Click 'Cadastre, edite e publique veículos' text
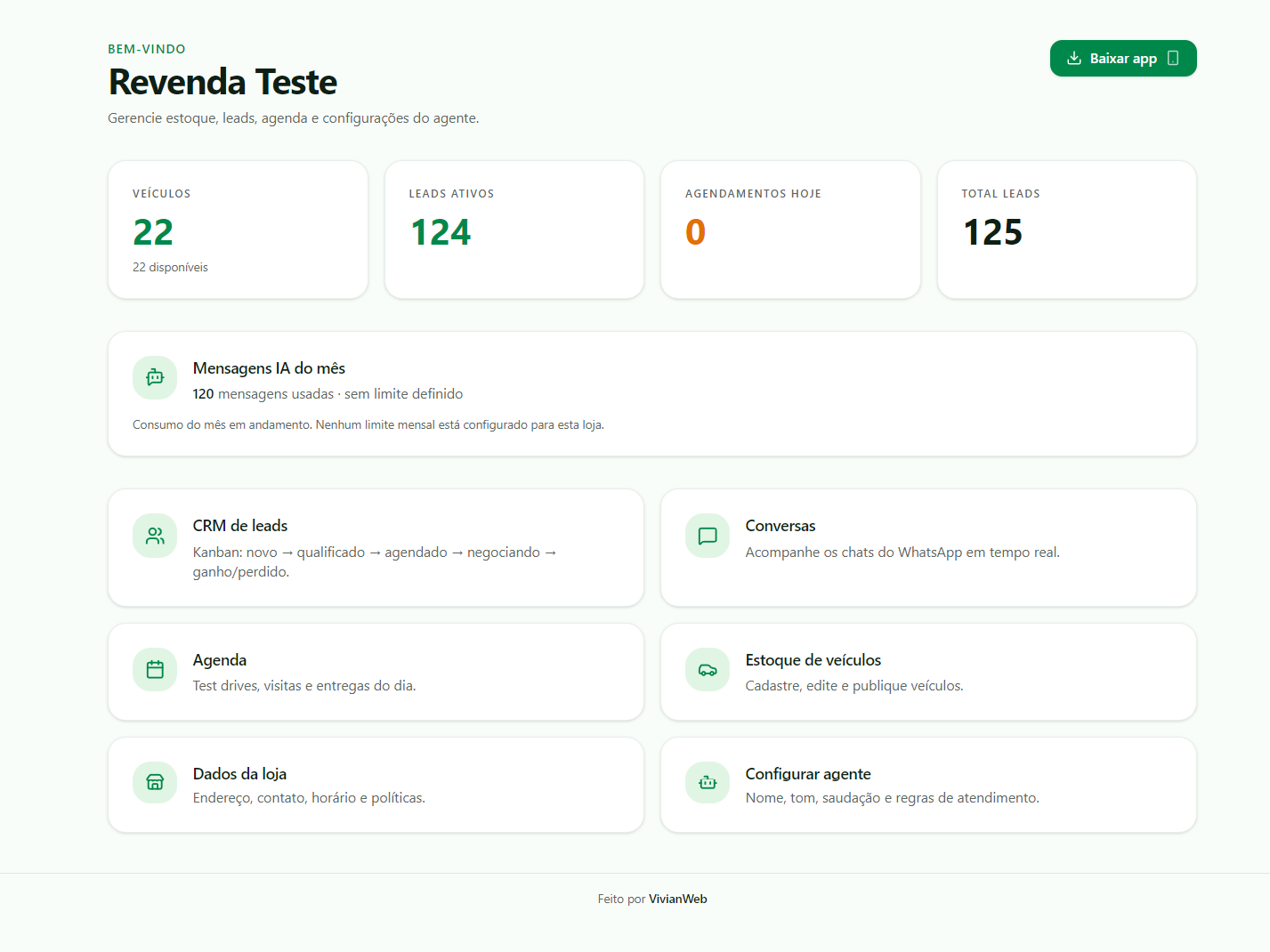Viewport: 1270px width, 952px height. 854,686
